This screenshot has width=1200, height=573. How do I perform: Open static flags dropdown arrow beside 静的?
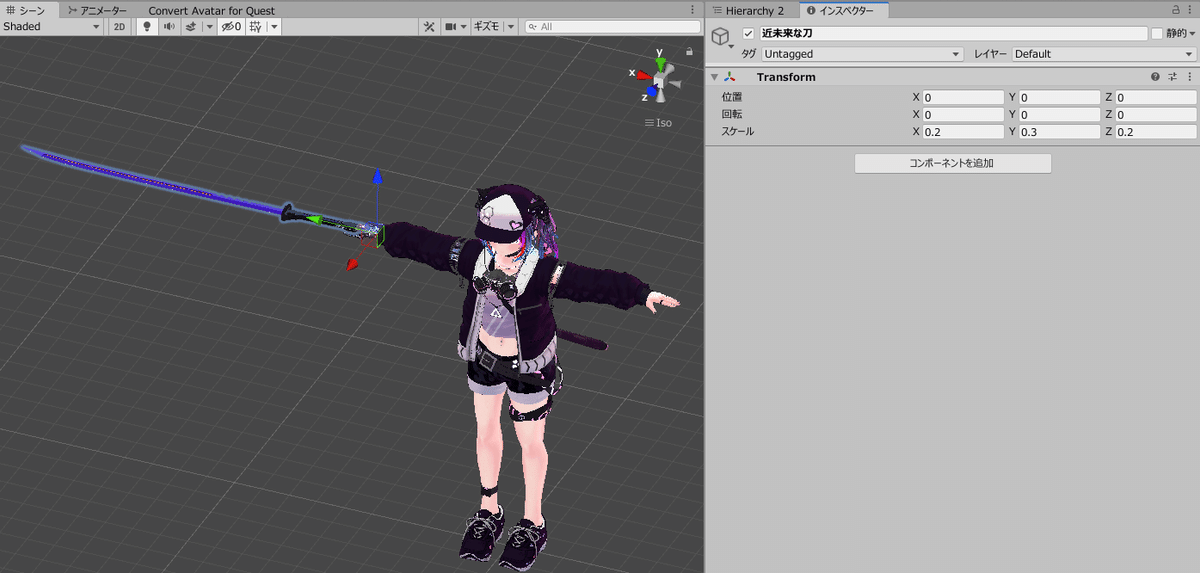click(1192, 33)
